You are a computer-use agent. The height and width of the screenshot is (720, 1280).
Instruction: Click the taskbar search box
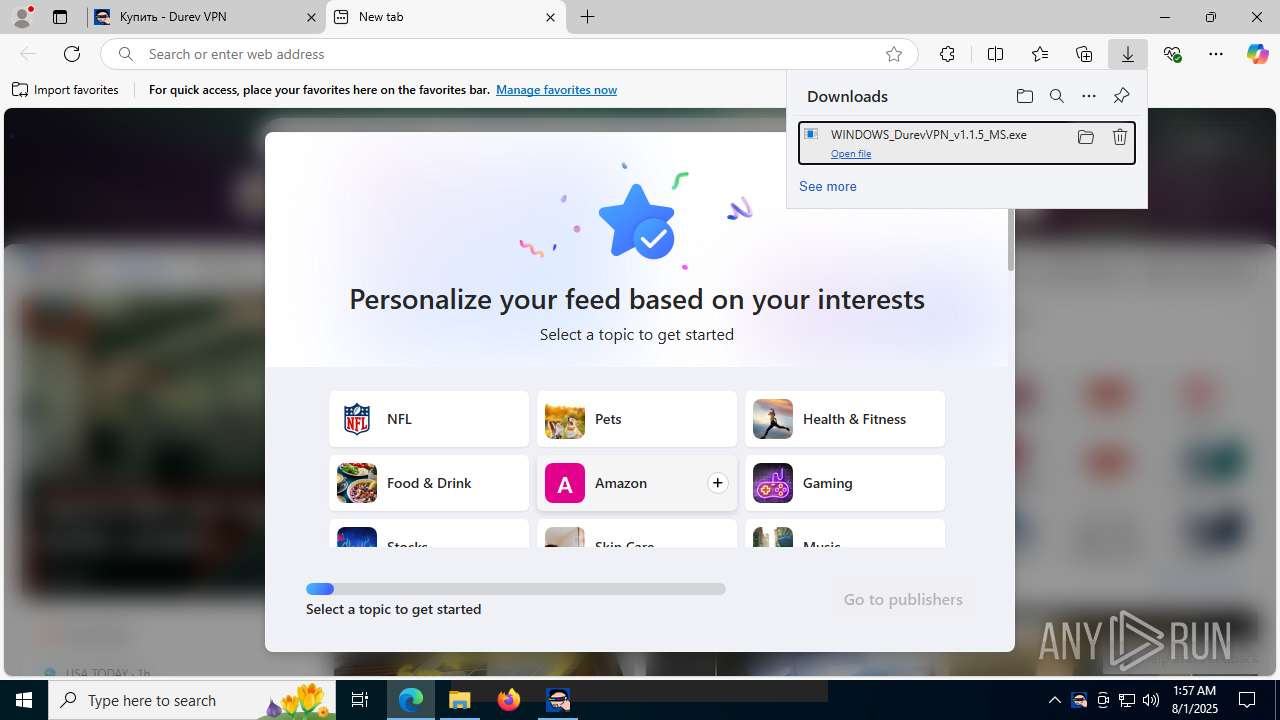pyautogui.click(x=192, y=700)
